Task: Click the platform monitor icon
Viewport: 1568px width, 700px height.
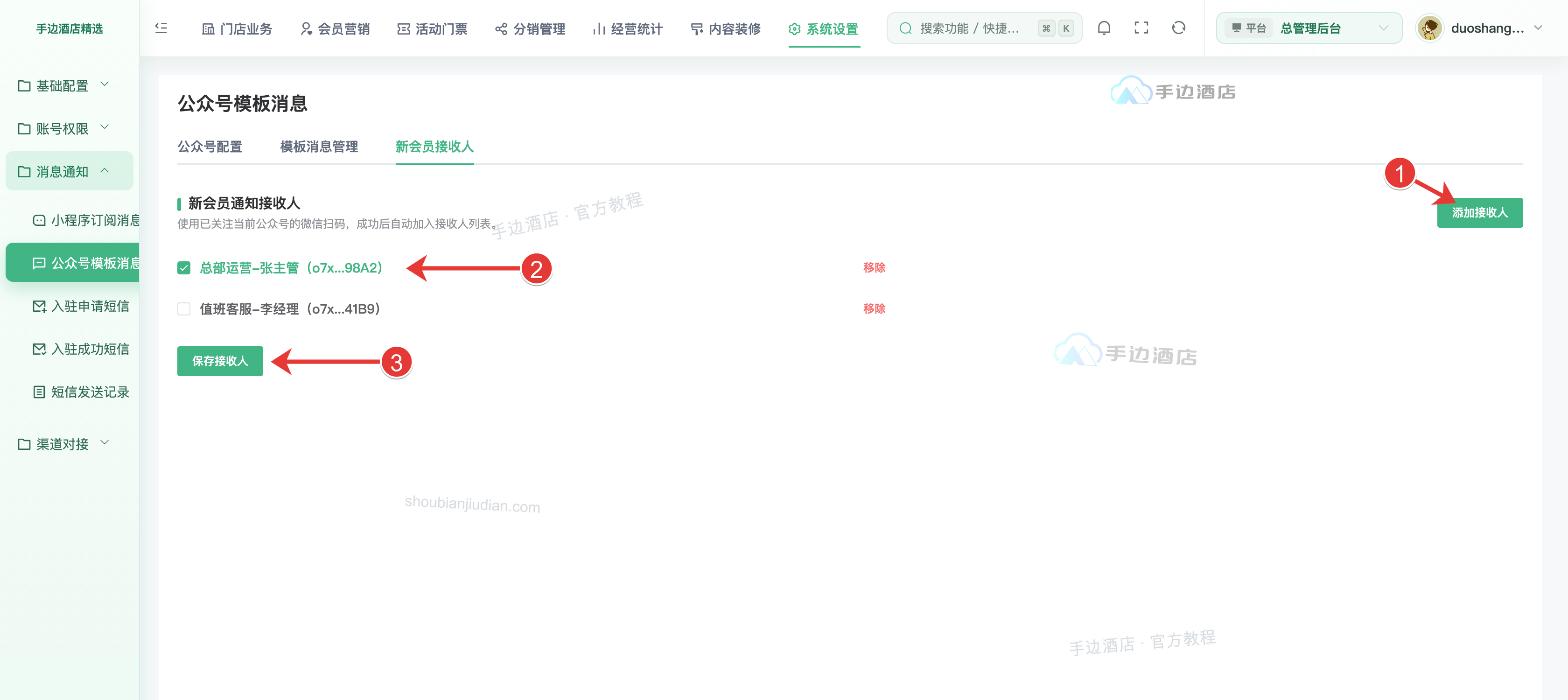Action: pyautogui.click(x=1236, y=28)
